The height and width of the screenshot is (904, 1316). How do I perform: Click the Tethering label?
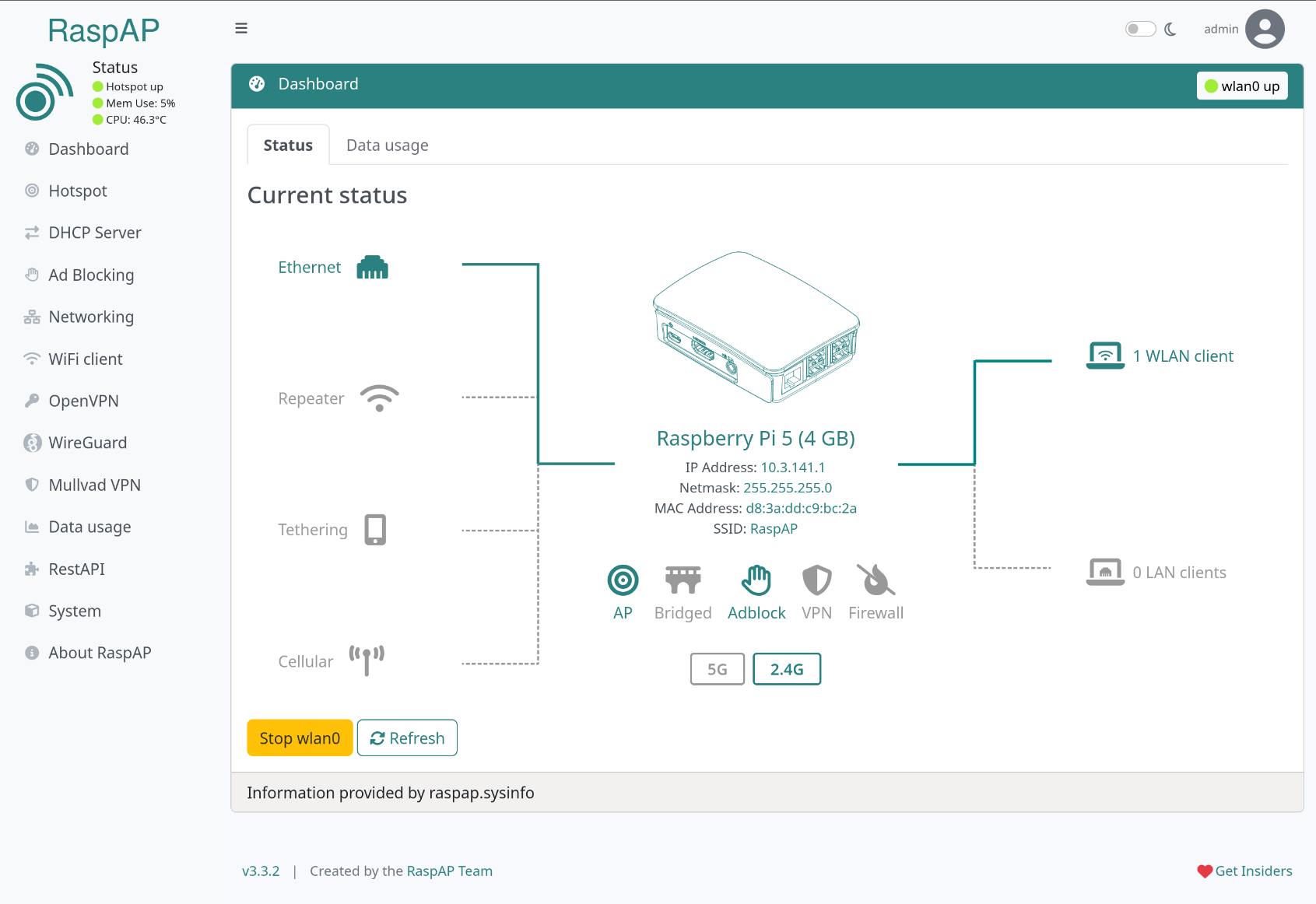point(313,529)
